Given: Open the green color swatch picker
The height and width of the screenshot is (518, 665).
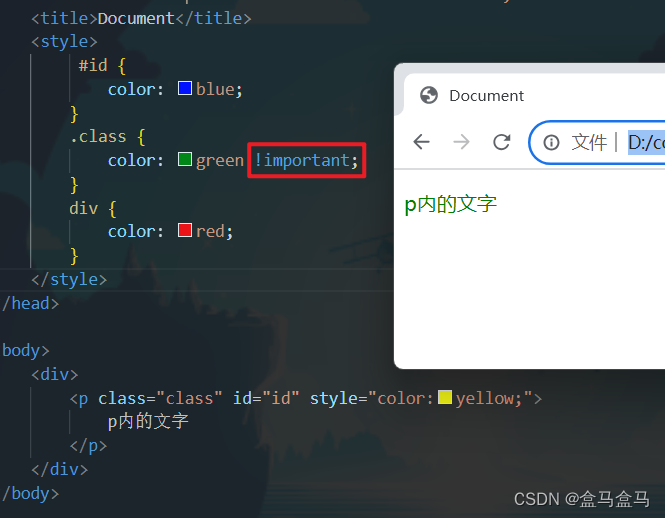Looking at the screenshot, I should (185, 160).
